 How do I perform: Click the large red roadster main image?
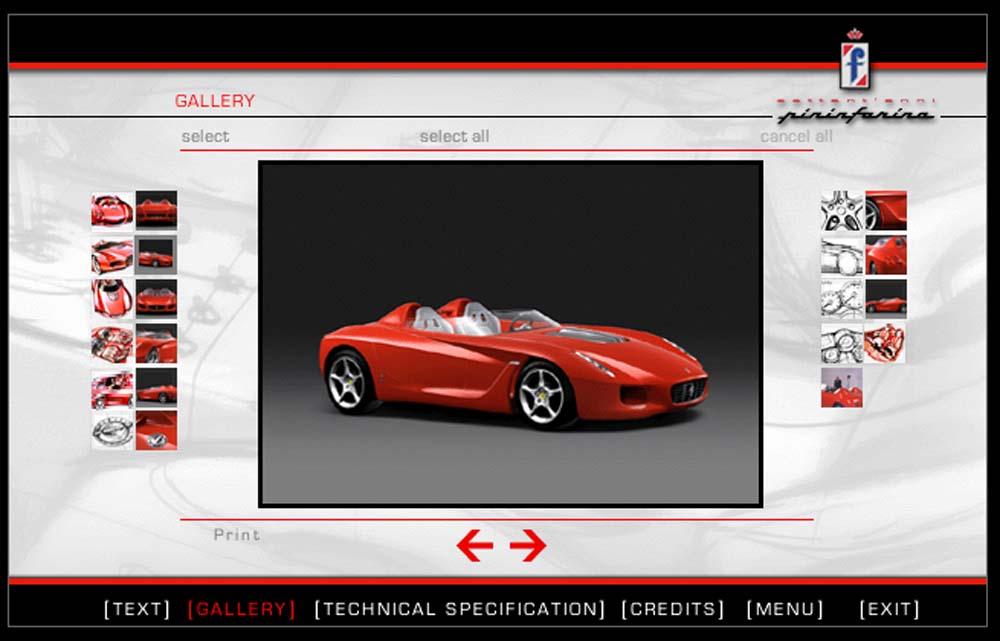(510, 334)
